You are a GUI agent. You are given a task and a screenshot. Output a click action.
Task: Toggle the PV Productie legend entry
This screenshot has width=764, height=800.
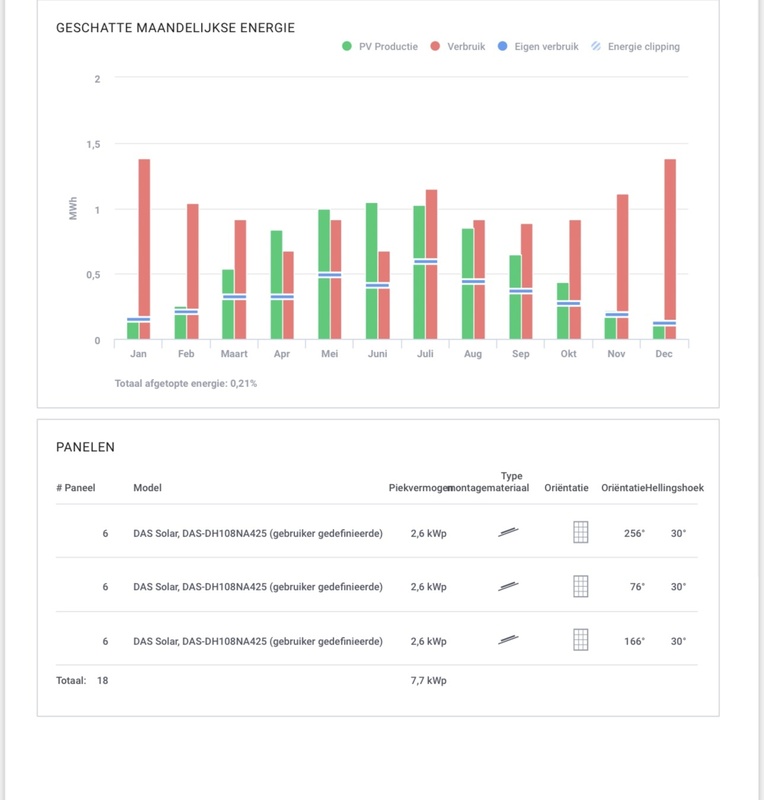point(380,46)
